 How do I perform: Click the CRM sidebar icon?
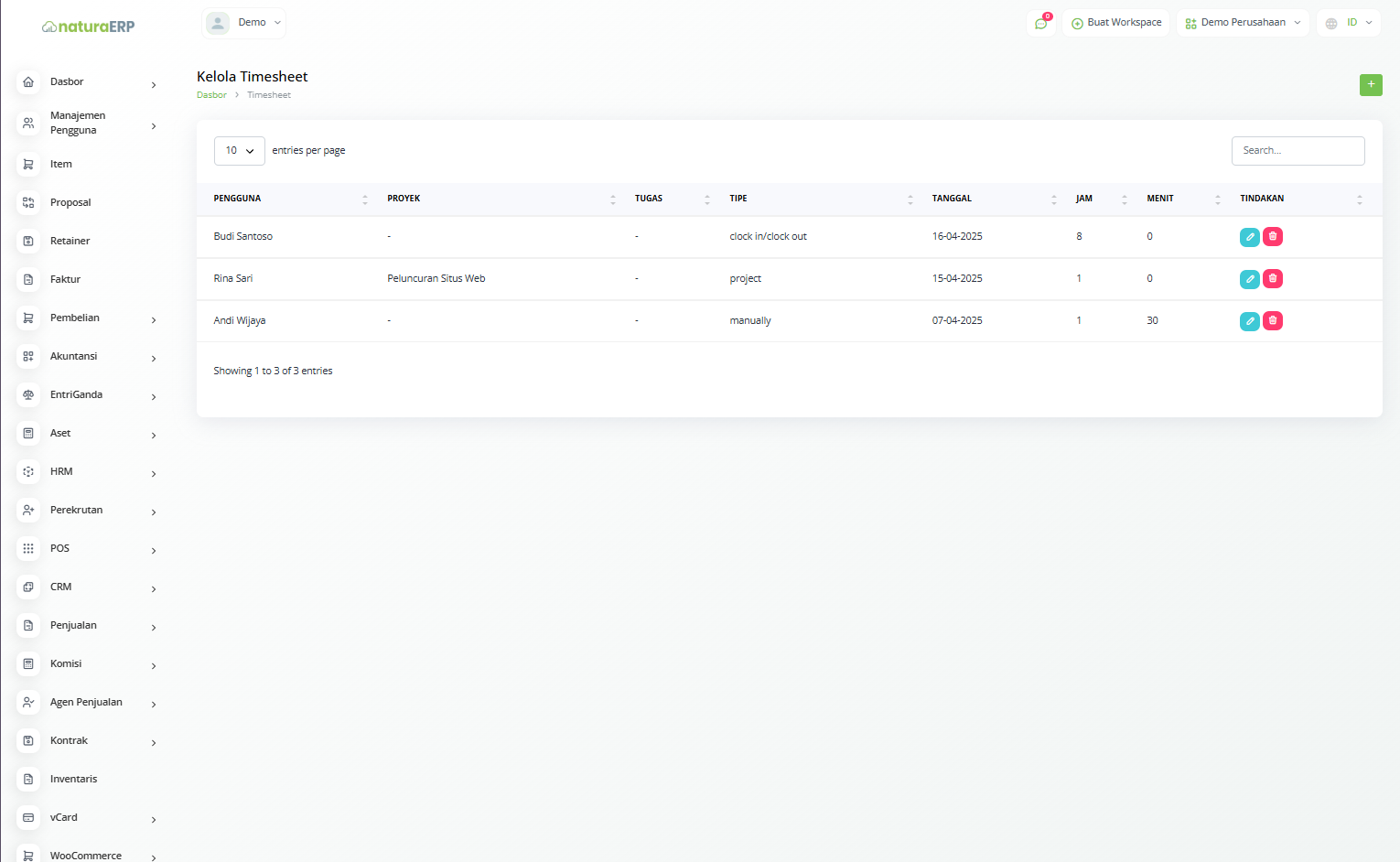coord(28,587)
